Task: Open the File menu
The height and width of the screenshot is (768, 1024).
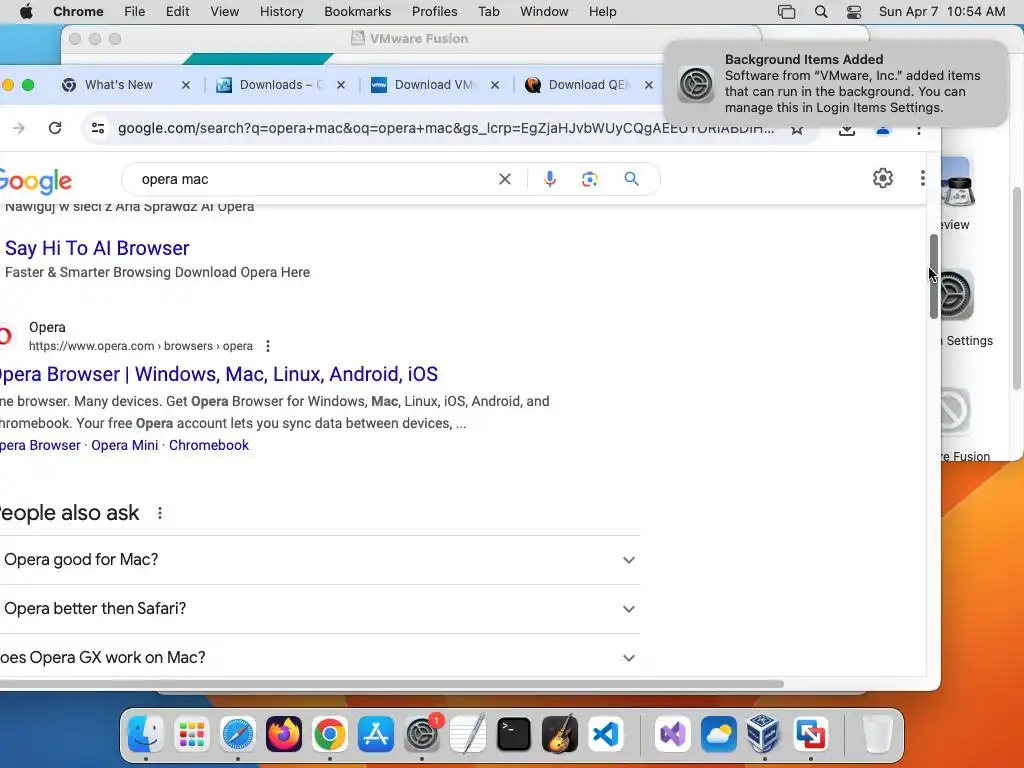Action: (135, 12)
